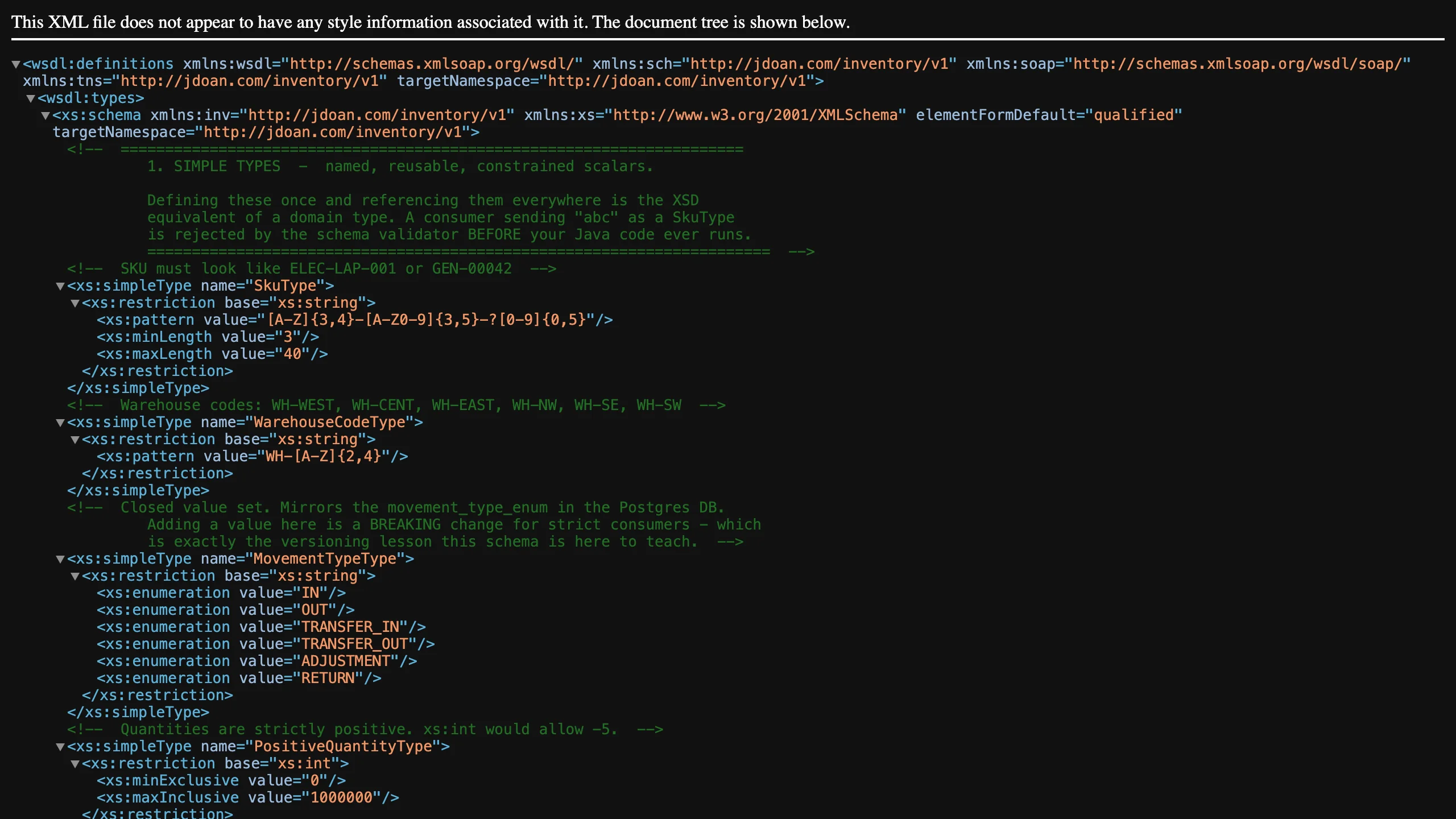Collapse the SkuType simpleType node

coord(60,286)
